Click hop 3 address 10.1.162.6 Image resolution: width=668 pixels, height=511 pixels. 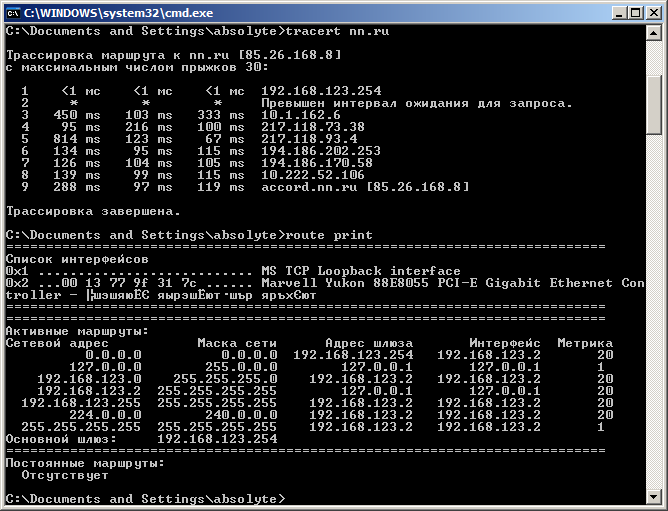pyautogui.click(x=301, y=115)
